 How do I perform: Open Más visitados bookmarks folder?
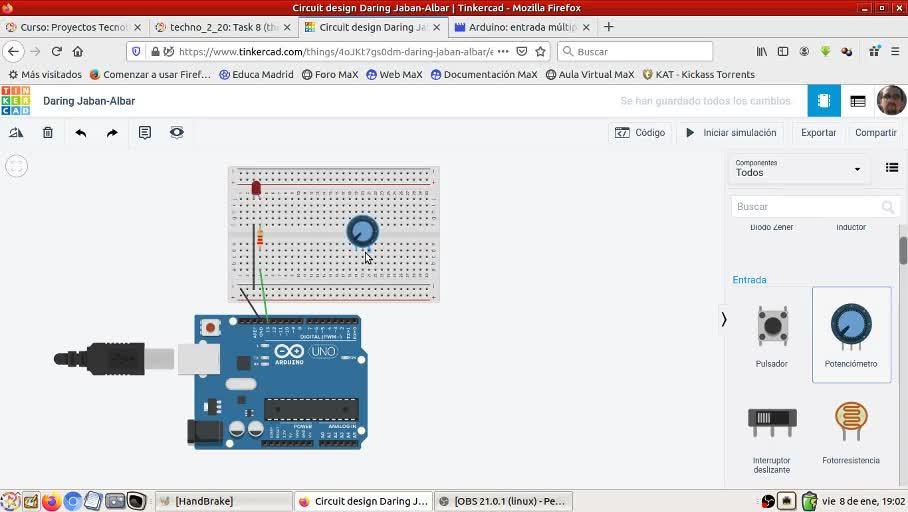(45, 74)
